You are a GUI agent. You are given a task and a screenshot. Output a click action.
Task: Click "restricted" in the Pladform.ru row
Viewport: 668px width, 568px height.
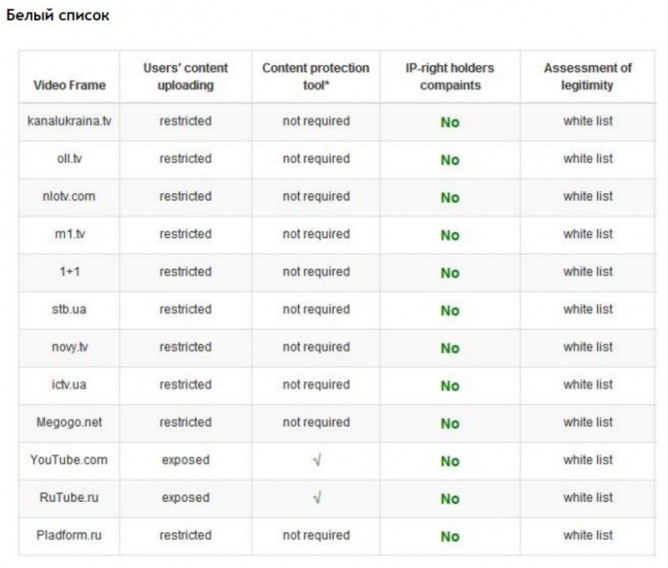185,535
